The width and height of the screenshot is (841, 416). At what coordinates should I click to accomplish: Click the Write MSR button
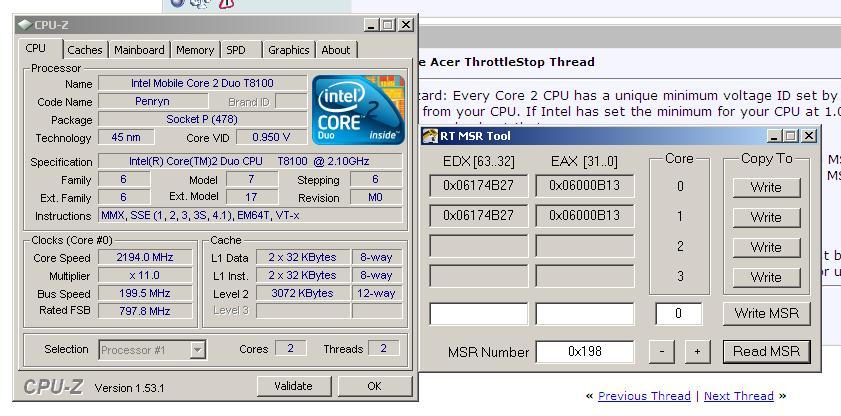(766, 314)
